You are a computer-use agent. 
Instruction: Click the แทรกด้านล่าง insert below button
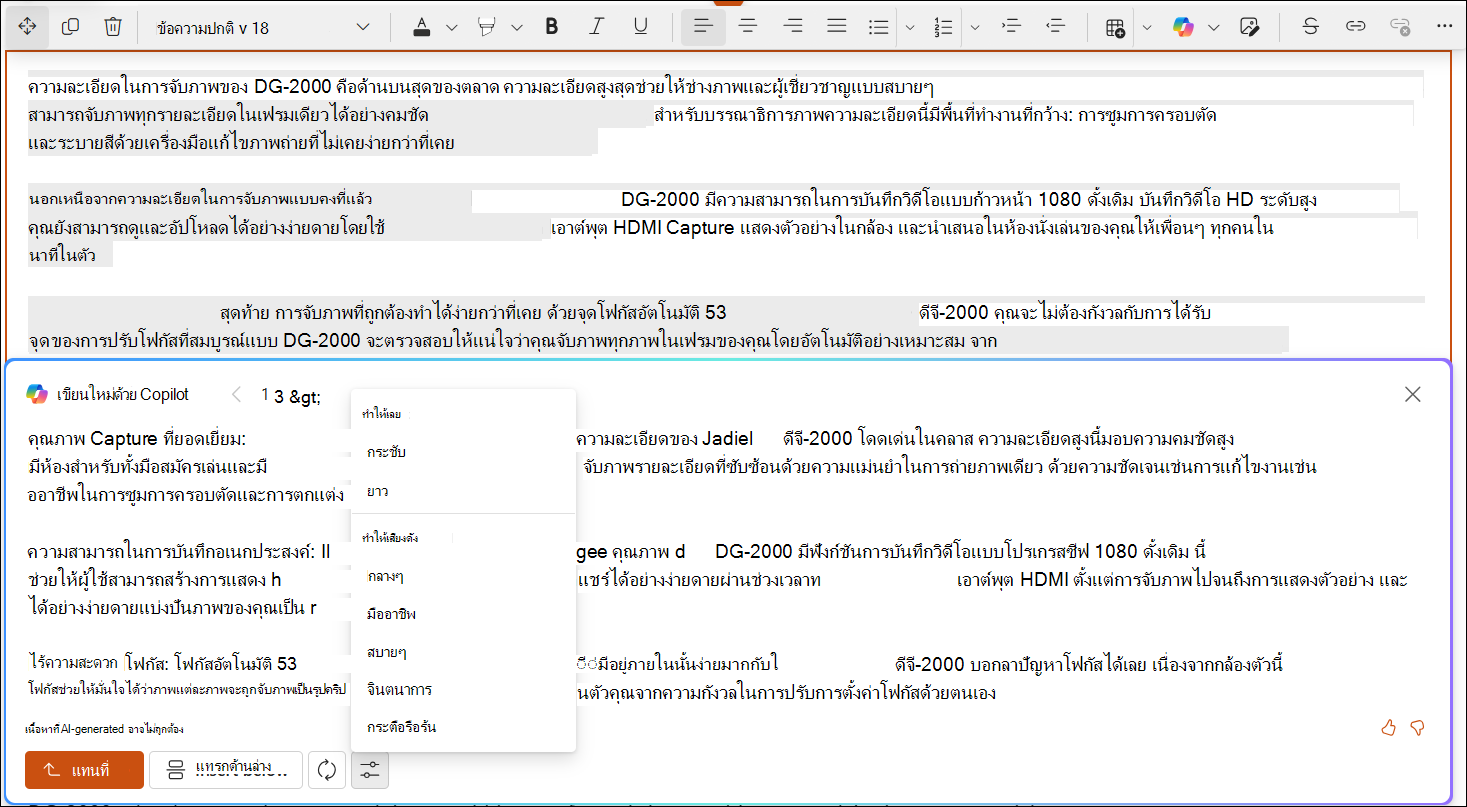click(226, 770)
